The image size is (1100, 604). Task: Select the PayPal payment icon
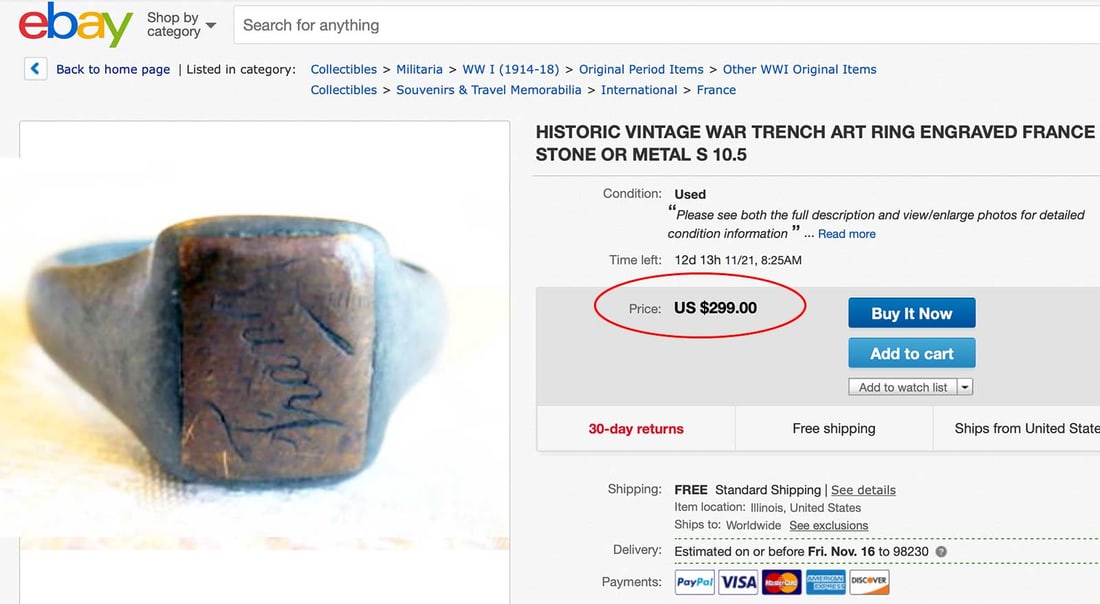694,581
